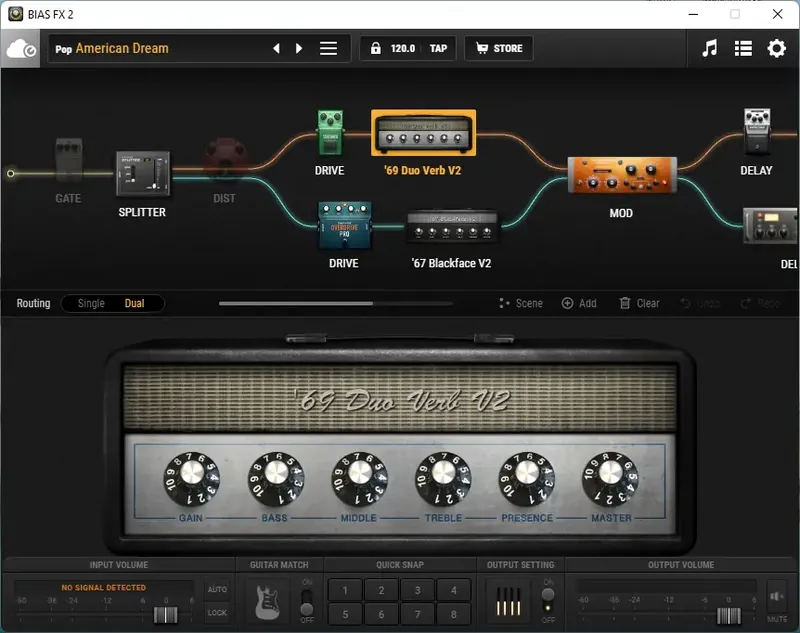Select Quick Snap 4
Screen dimensions: 800x633
(x=454, y=590)
